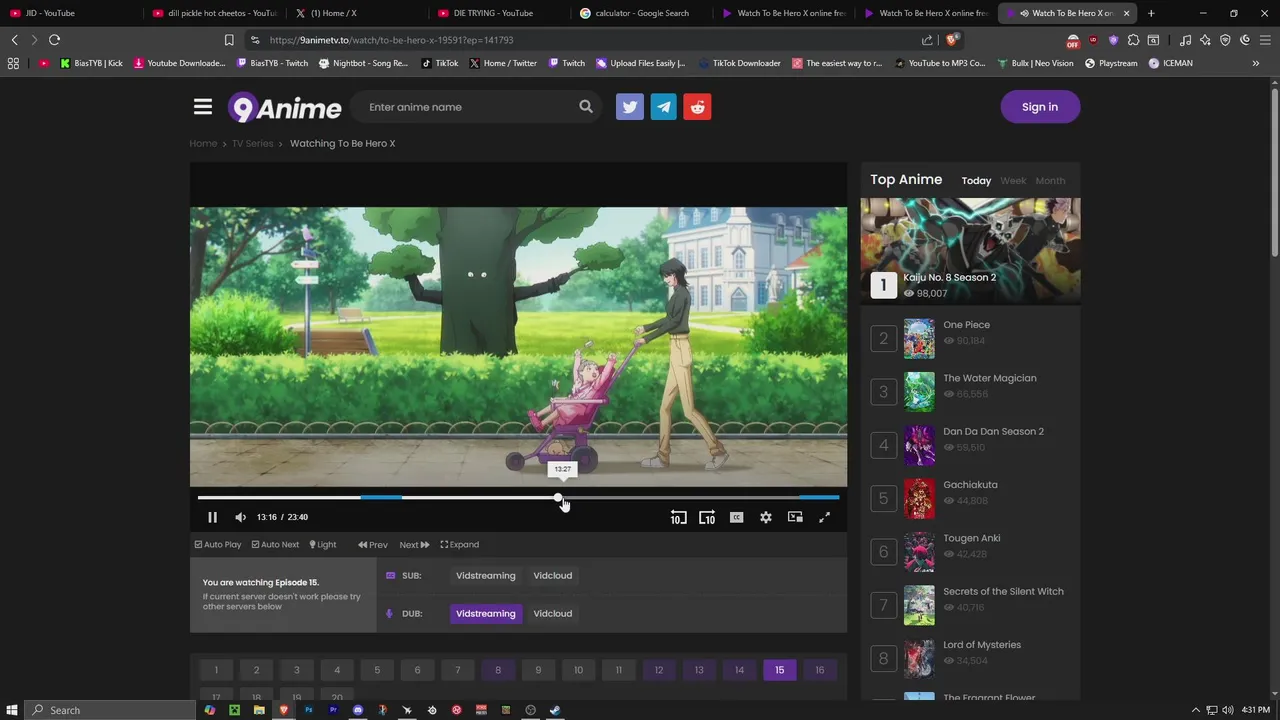Show more bookmarks chevron

[1256, 63]
